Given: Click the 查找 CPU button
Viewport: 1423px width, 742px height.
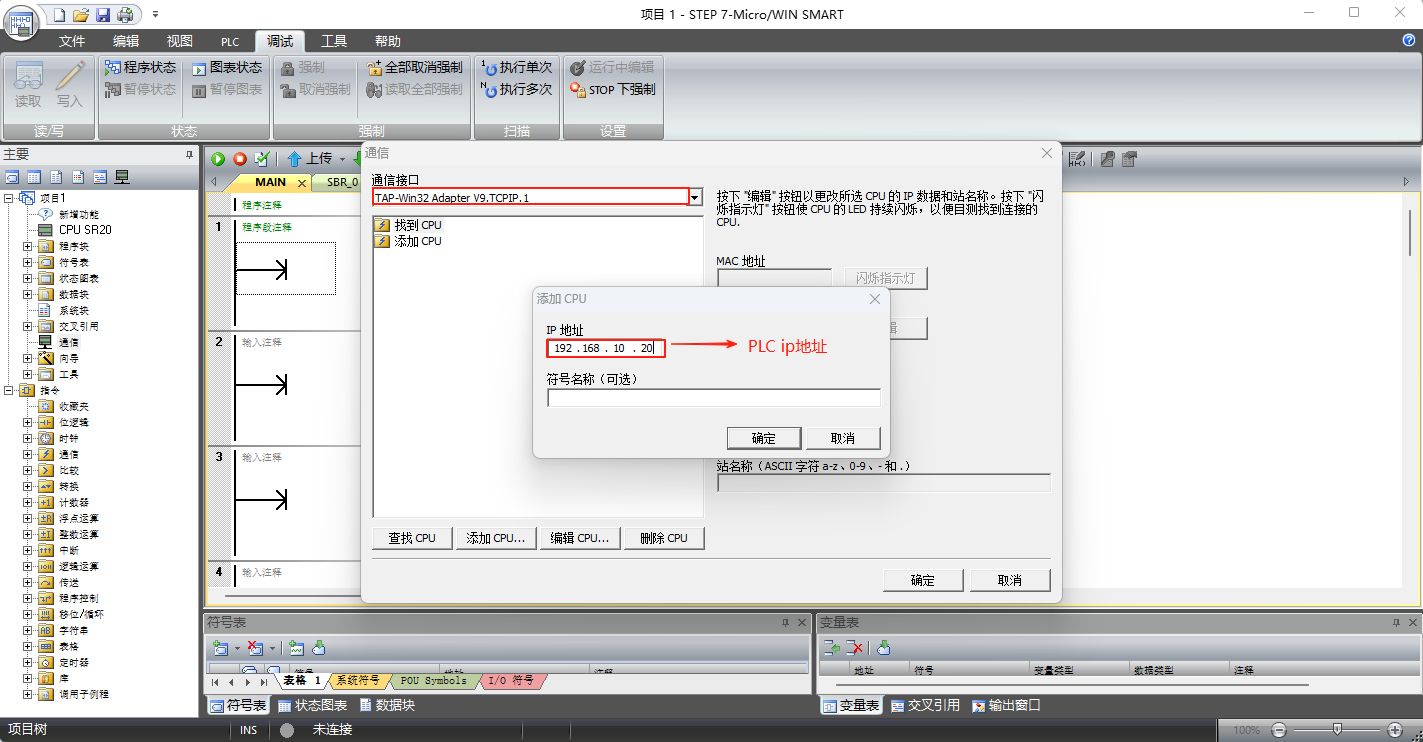Looking at the screenshot, I should coord(412,538).
